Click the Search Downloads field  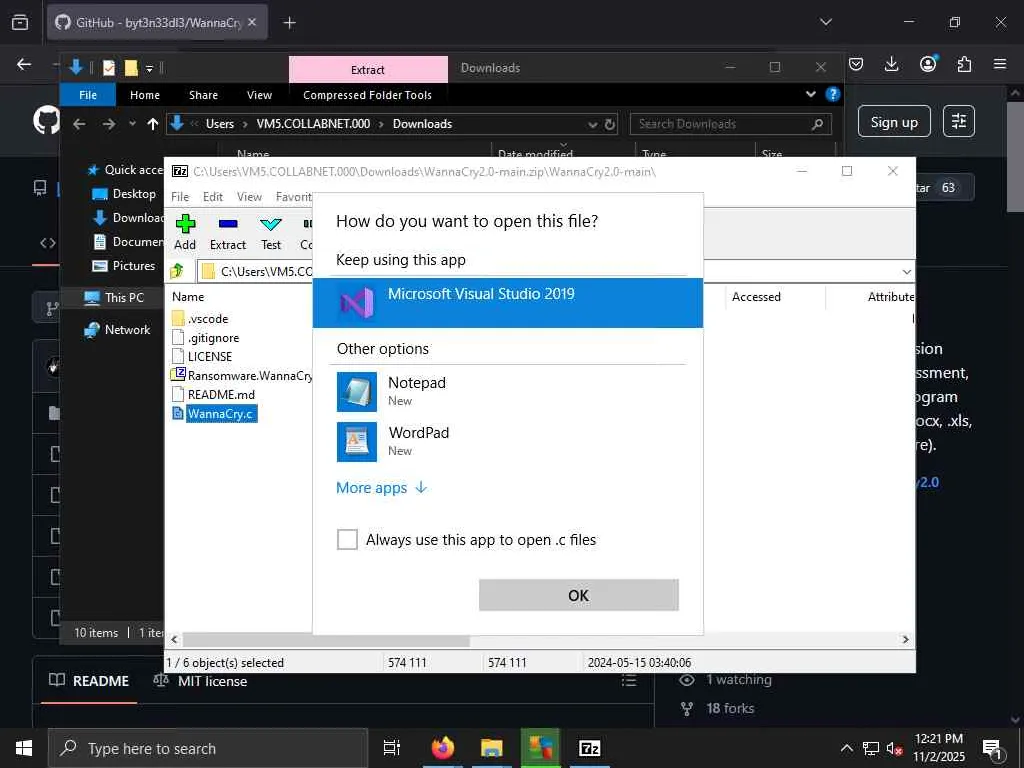(x=731, y=124)
